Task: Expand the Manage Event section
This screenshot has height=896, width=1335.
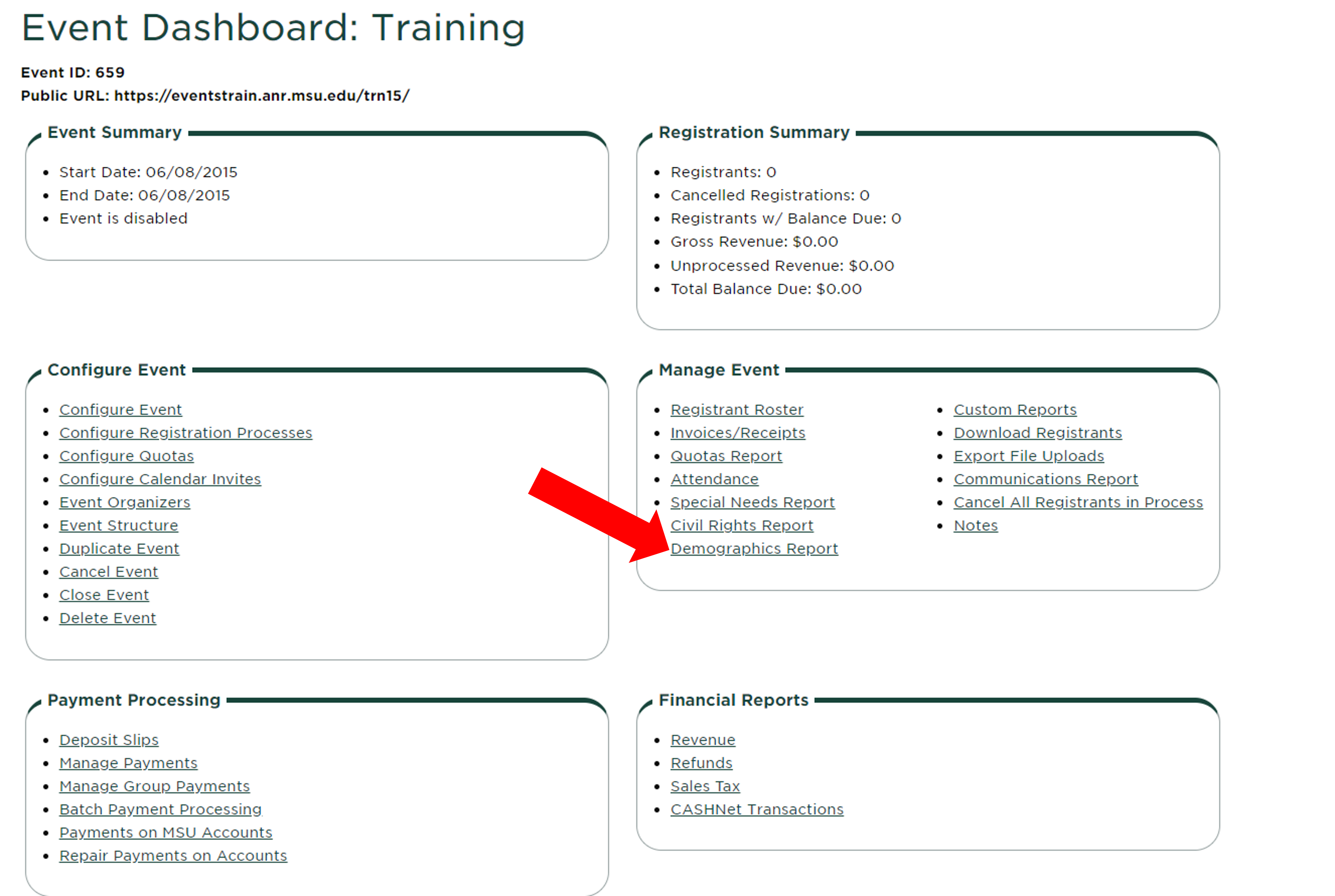Action: tap(754, 548)
